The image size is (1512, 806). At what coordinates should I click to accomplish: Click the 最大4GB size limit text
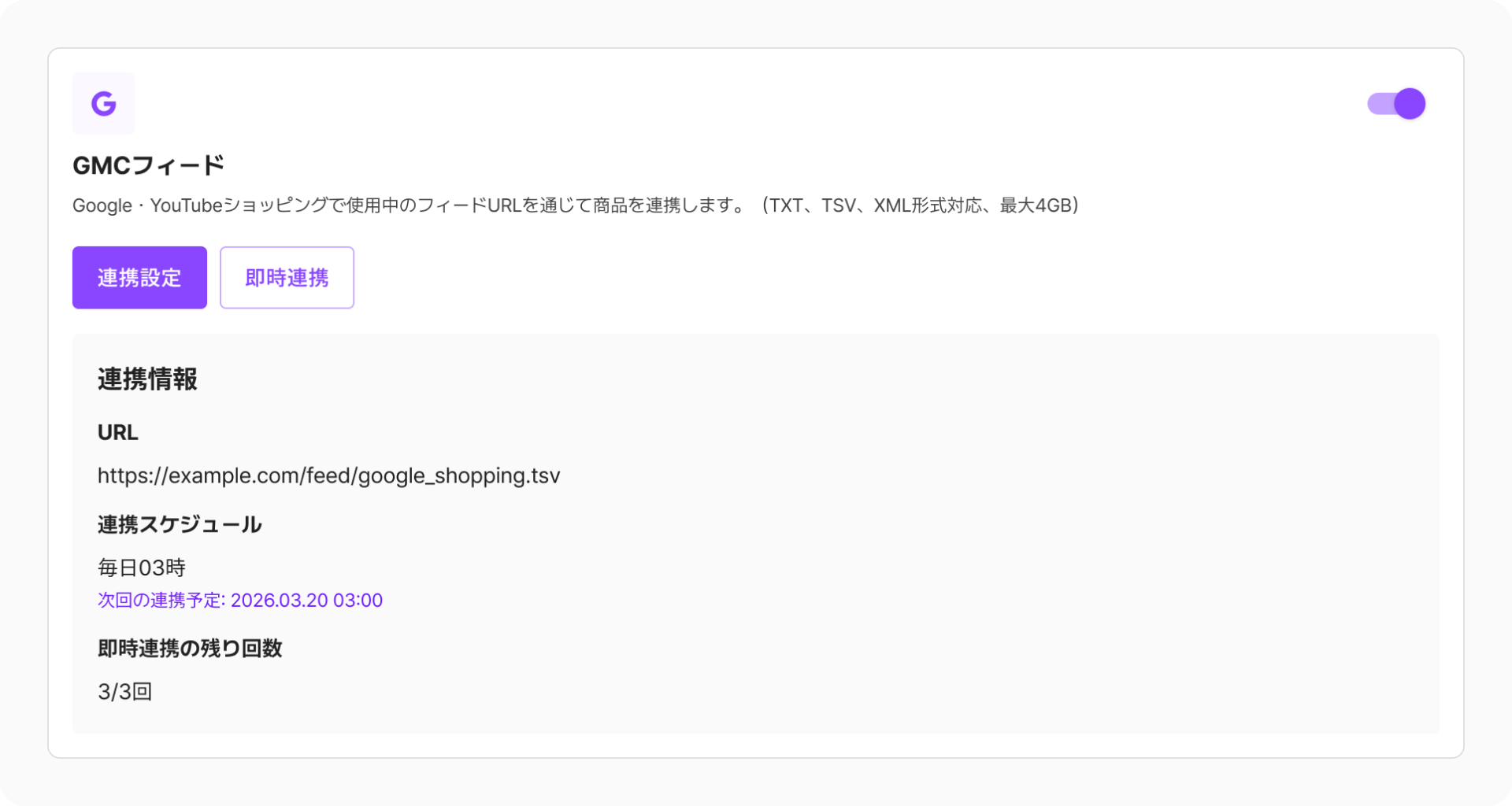point(1036,205)
